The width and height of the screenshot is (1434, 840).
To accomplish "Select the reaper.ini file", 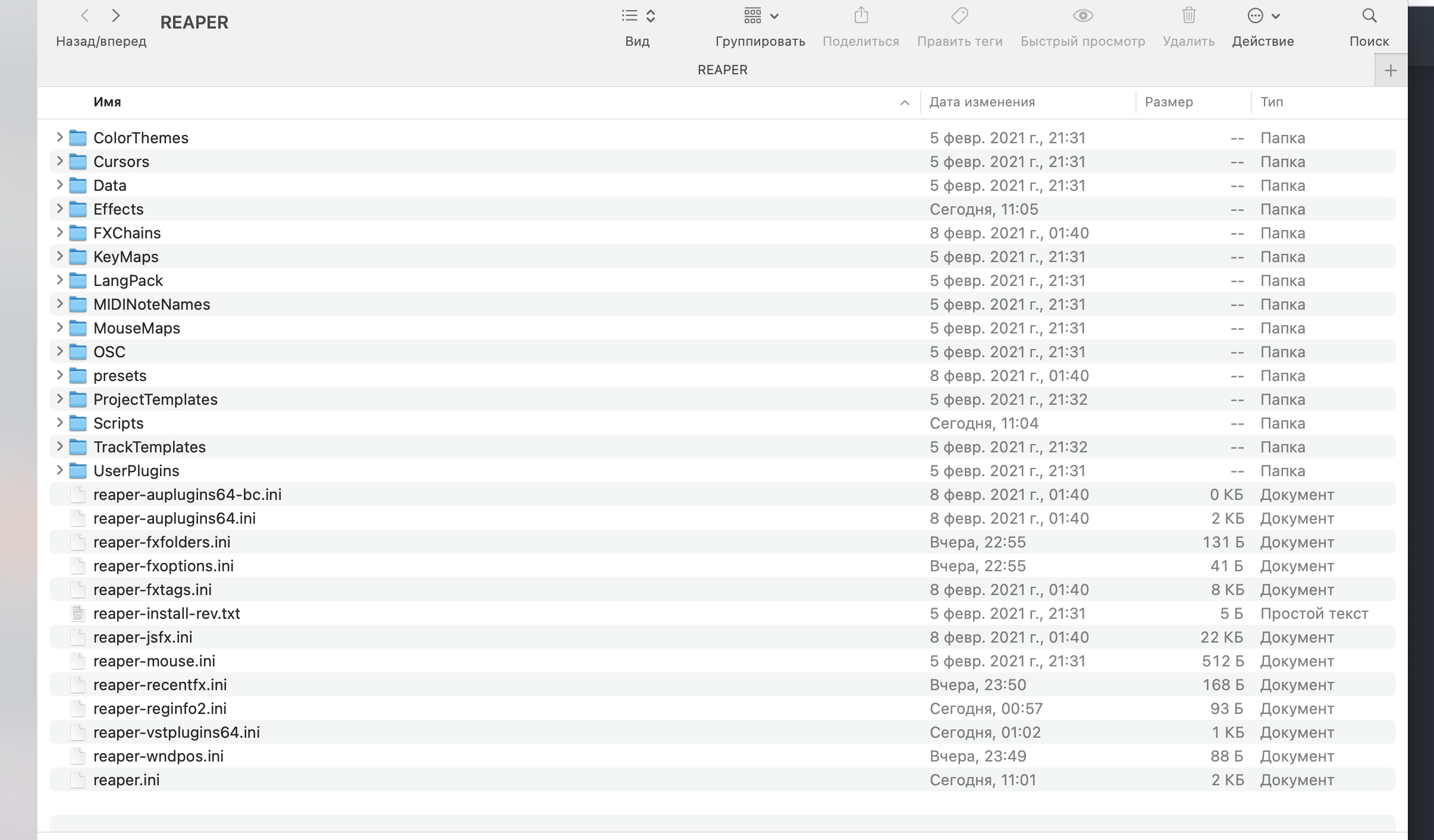I will tap(126, 780).
